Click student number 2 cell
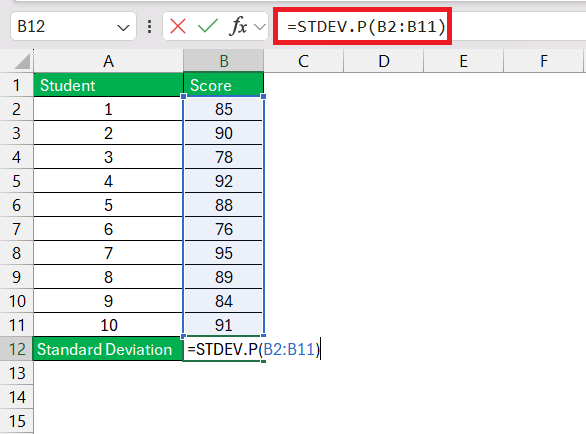The height and width of the screenshot is (434, 586). (108, 133)
